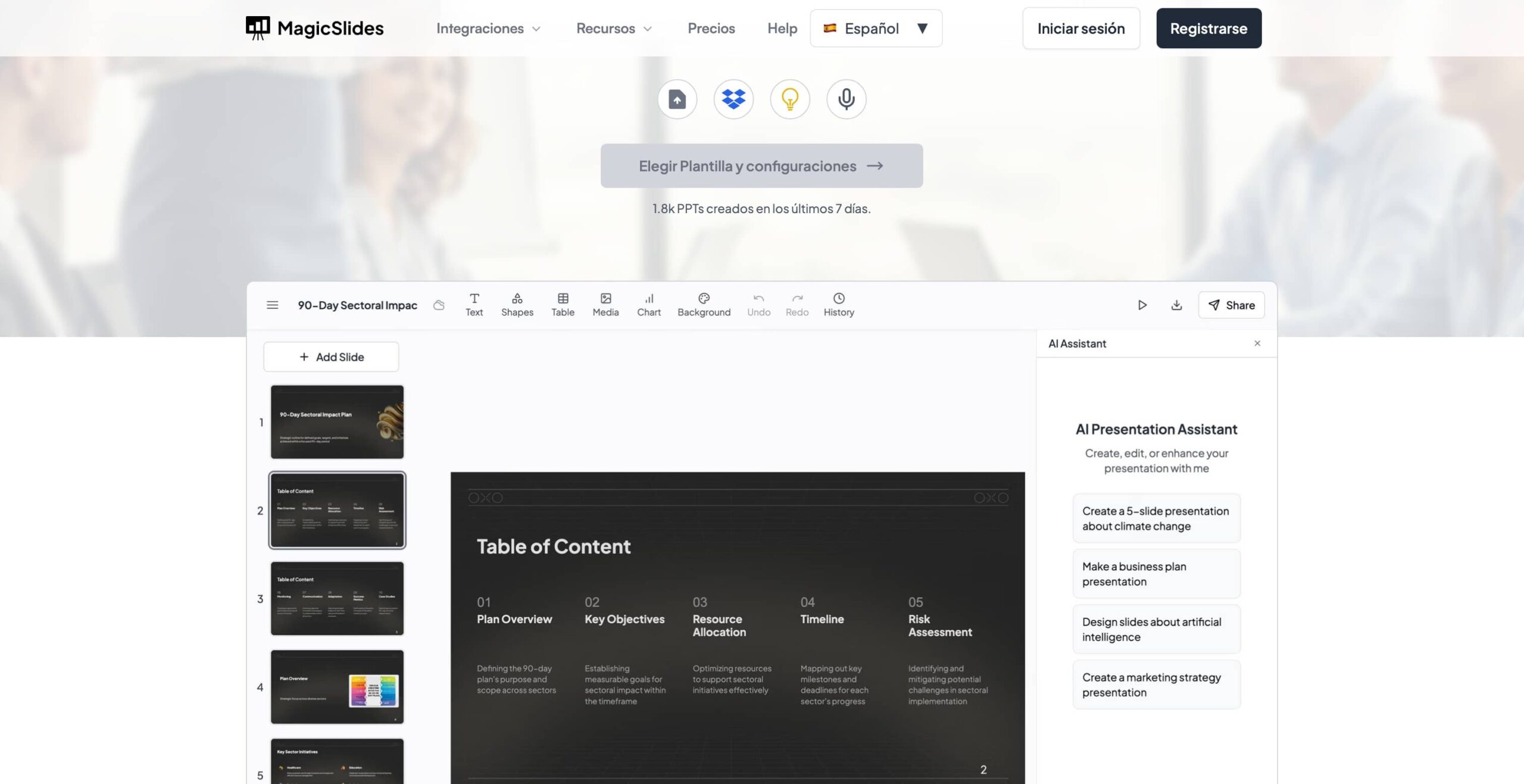The width and height of the screenshot is (1524, 784).
Task: Open the Shapes tool
Action: pyautogui.click(x=517, y=305)
